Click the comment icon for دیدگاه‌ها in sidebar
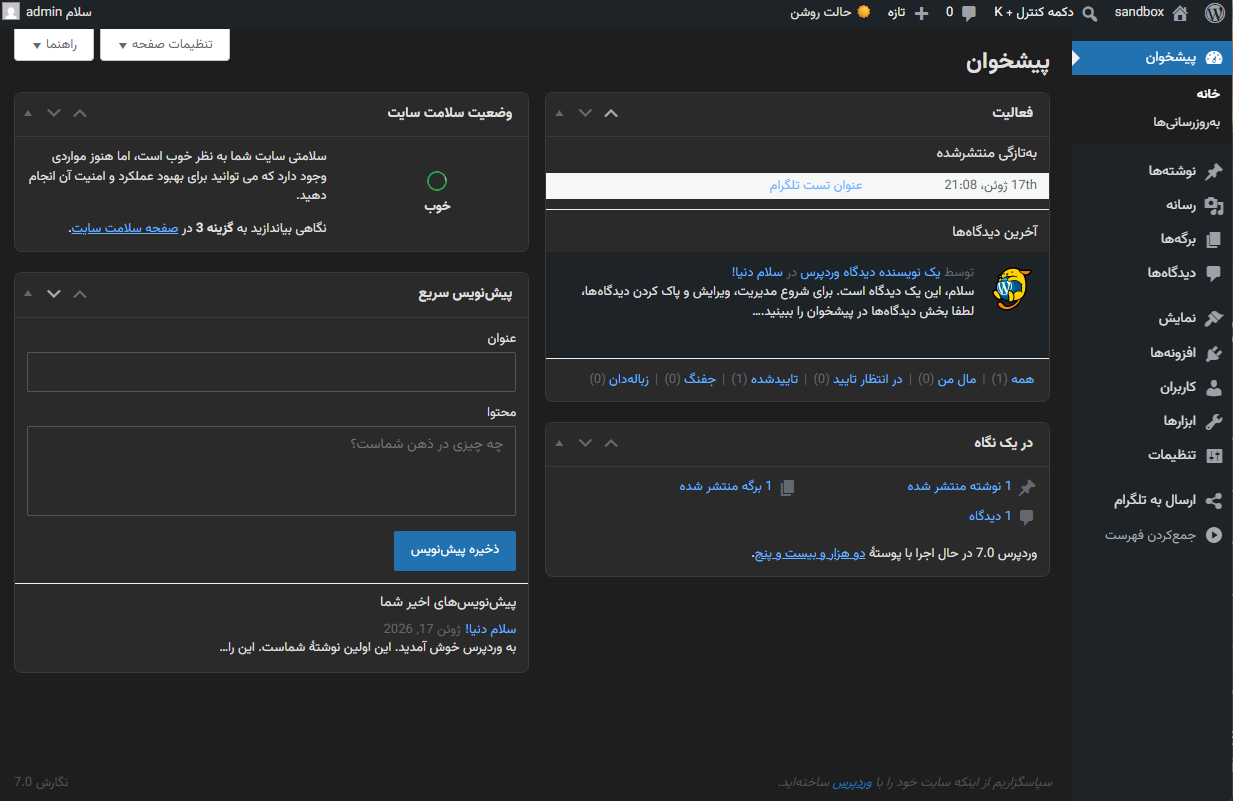The height and width of the screenshot is (801, 1233). click(x=1214, y=273)
